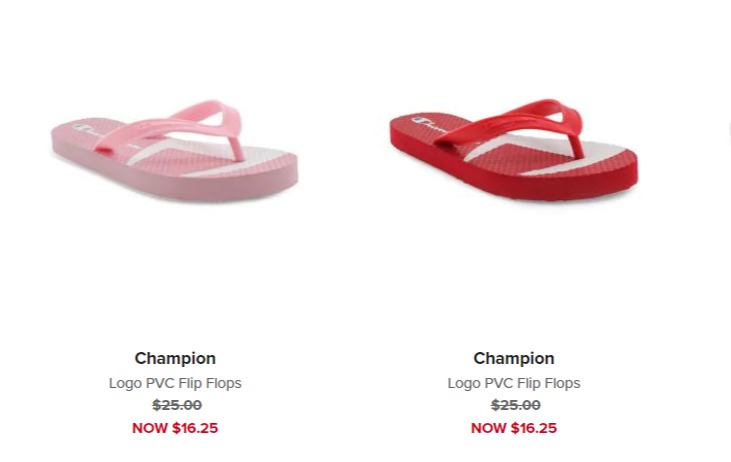
Task: Select crossed-out $25.00 price under pink sandal
Action: pos(177,405)
